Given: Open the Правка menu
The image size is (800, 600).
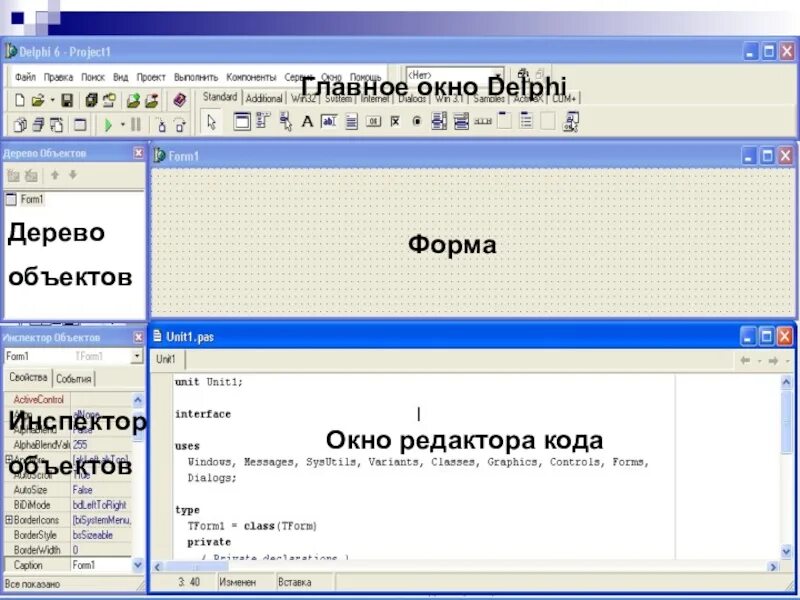Looking at the screenshot, I should [x=58, y=78].
